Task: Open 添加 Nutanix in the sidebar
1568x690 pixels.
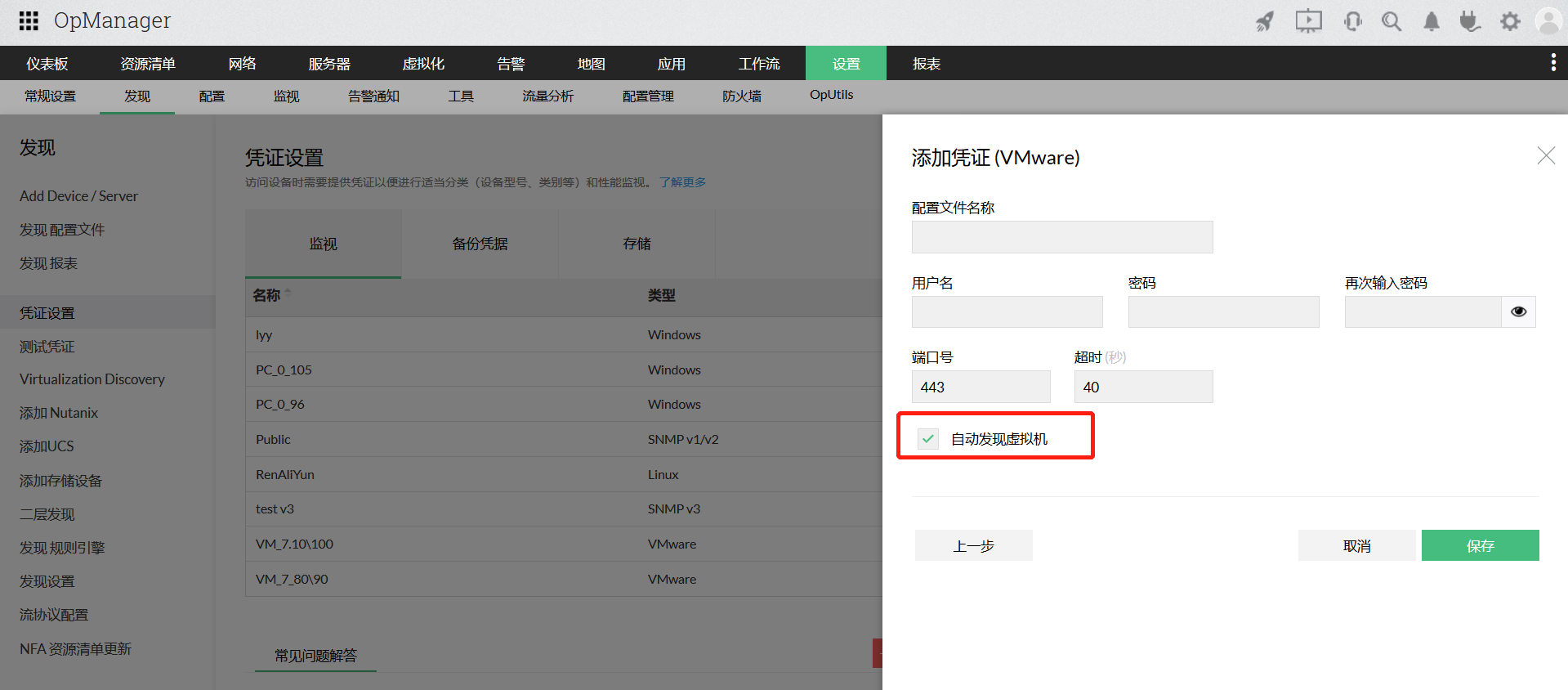Action: click(x=59, y=413)
